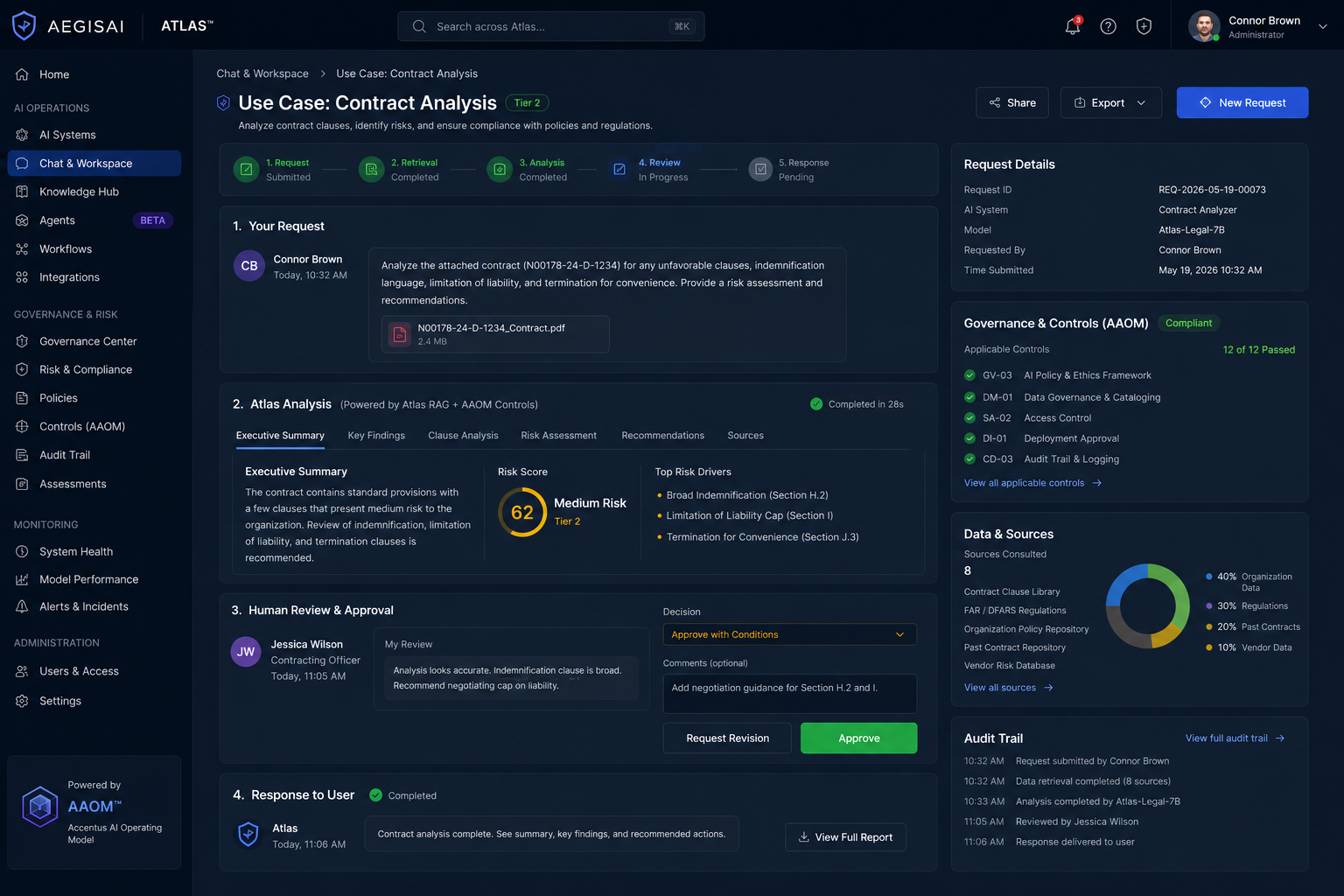Screen dimensions: 1344x896
Task: Click the Users & Access icon
Action: coord(22,671)
